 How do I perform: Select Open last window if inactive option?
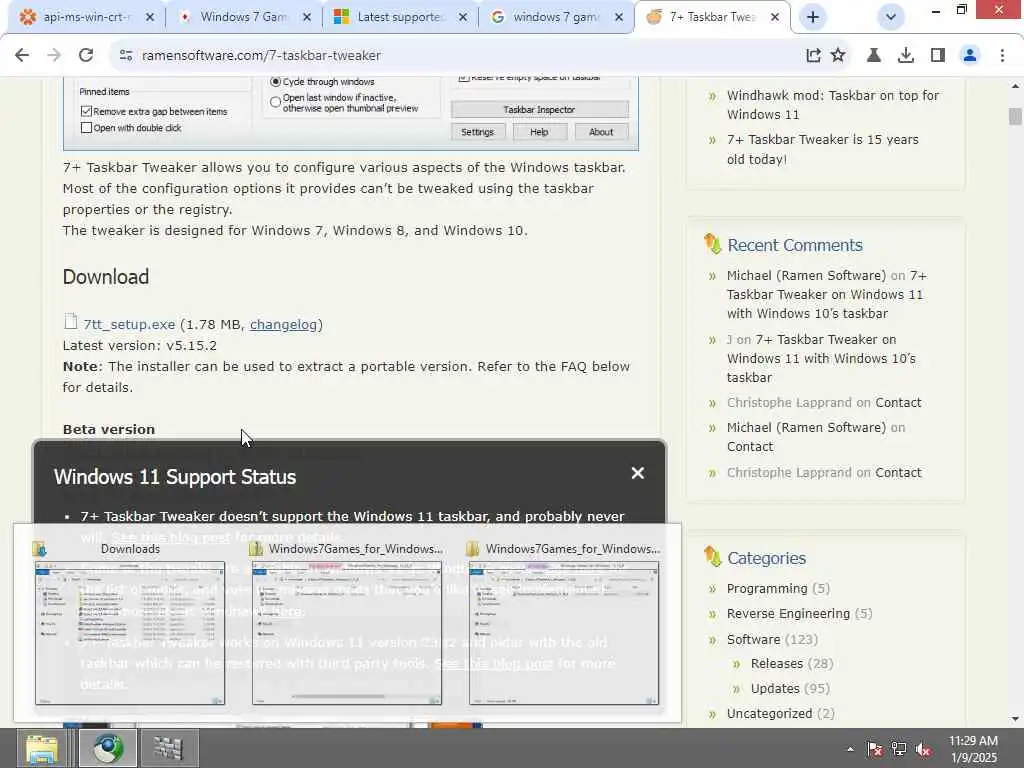276,102
